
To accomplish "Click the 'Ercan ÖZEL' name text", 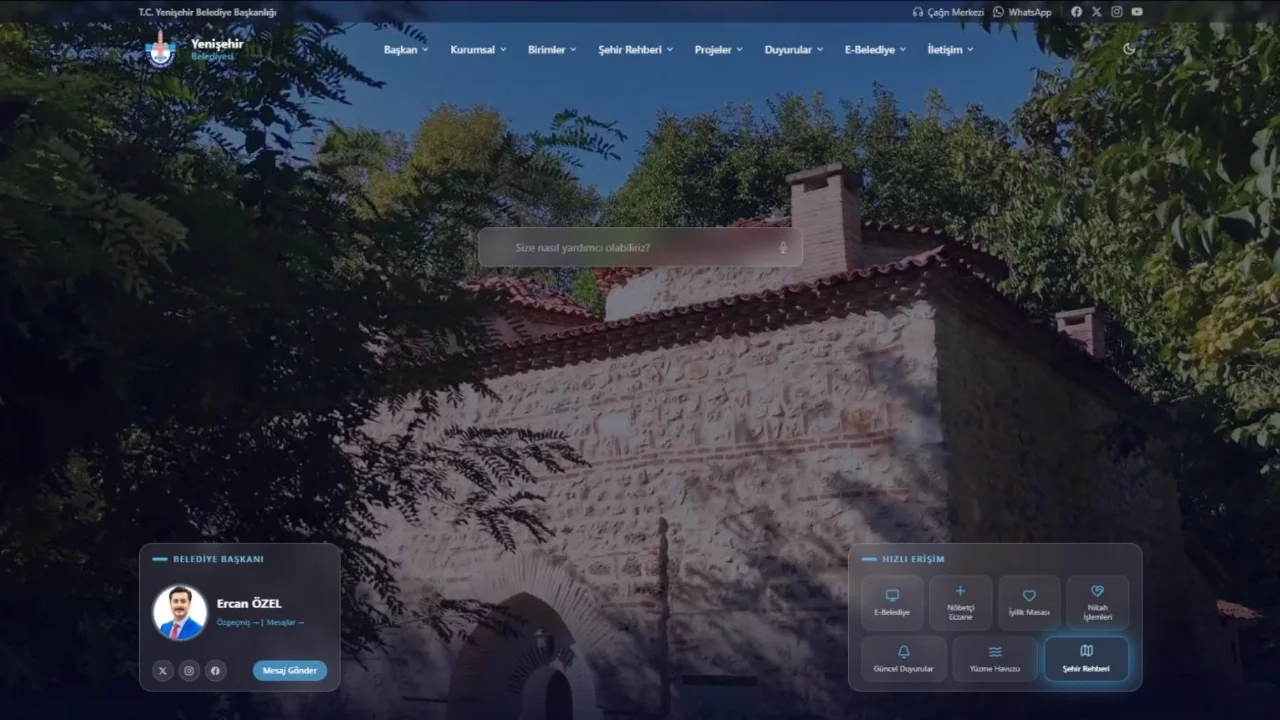I will pyautogui.click(x=249, y=603).
